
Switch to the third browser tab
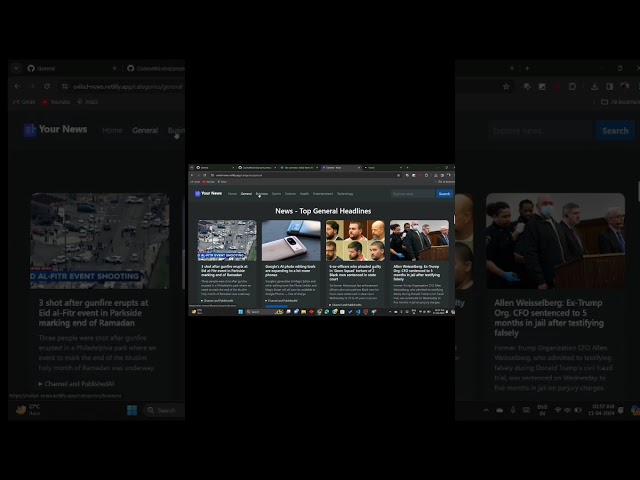298,167
